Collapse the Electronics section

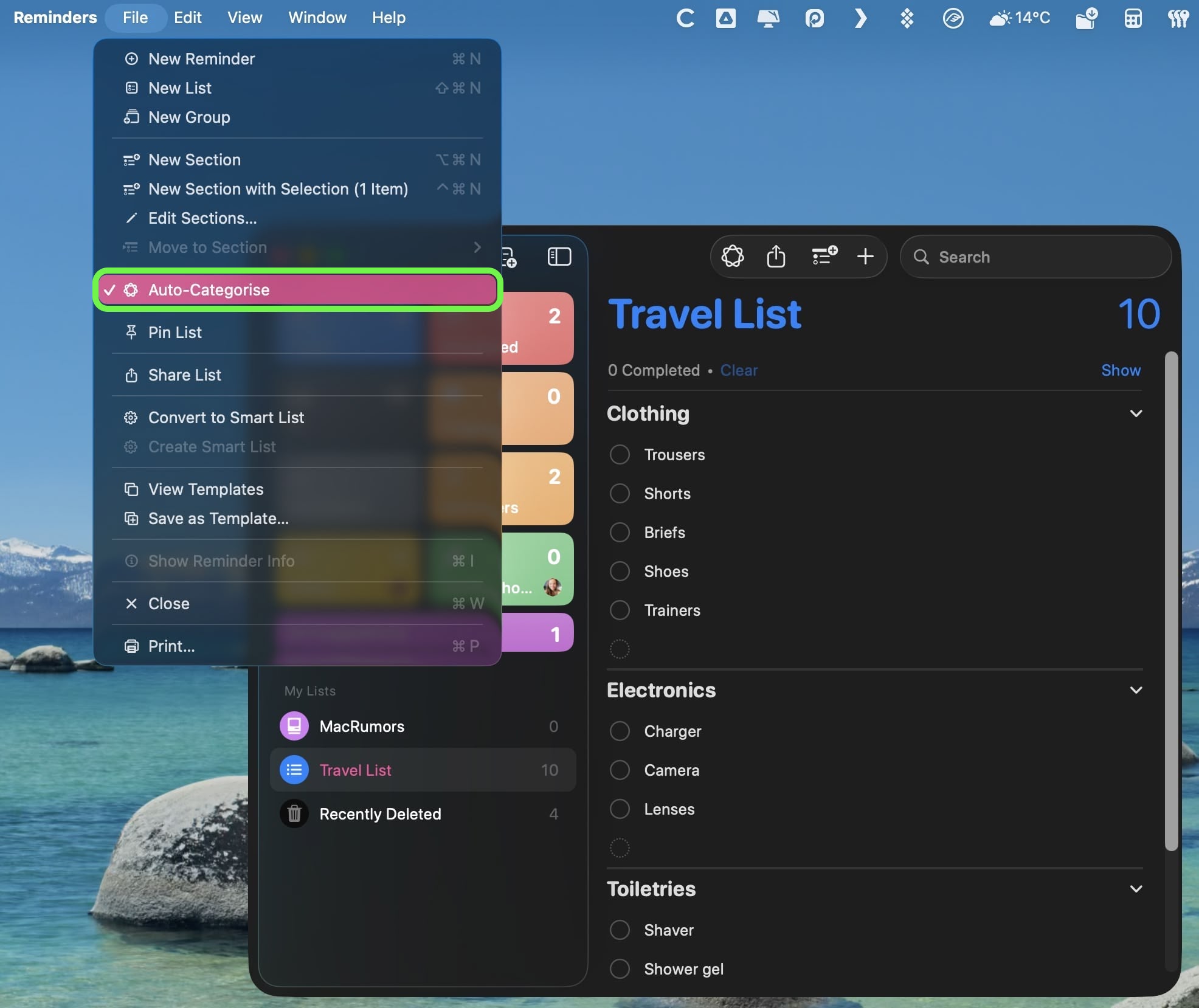tap(1135, 690)
